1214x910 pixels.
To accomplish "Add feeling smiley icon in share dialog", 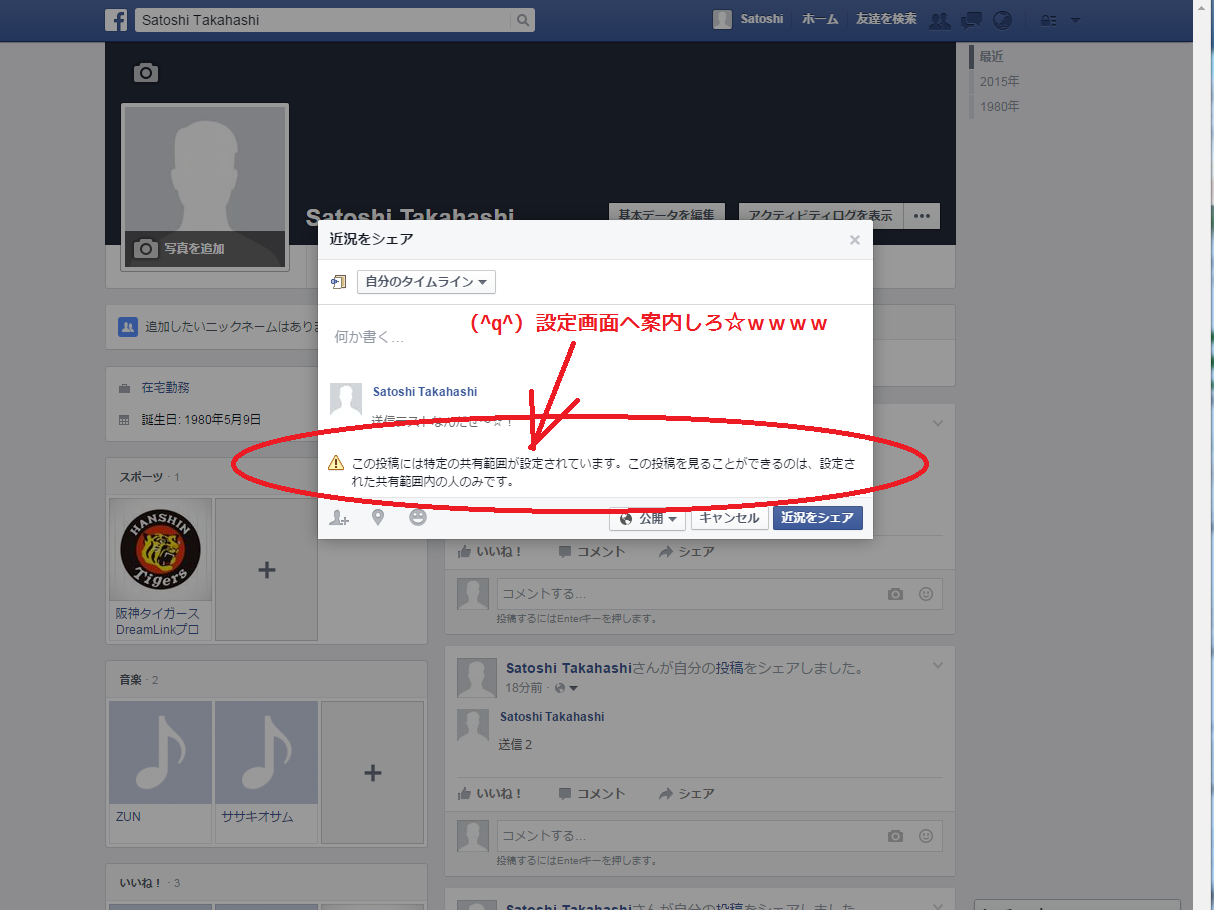I will tap(418, 517).
